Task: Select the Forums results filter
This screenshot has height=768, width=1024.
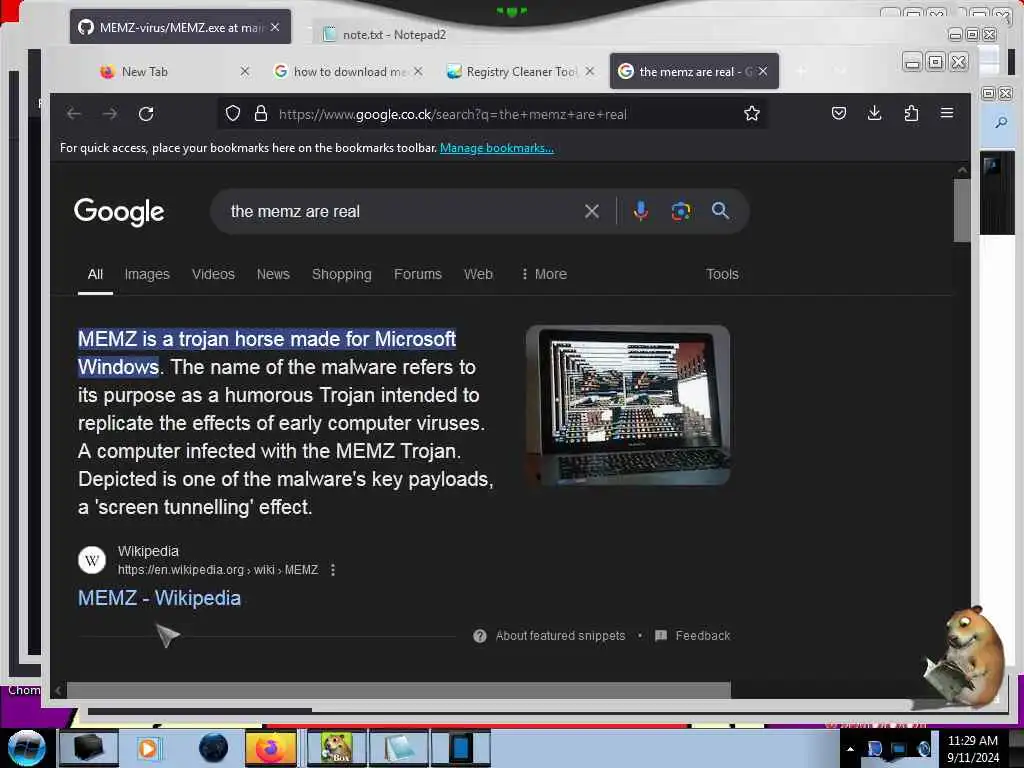Action: coord(418,274)
